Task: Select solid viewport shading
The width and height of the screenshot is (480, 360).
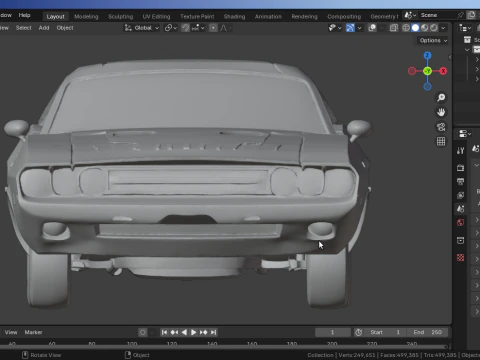Action: point(415,28)
